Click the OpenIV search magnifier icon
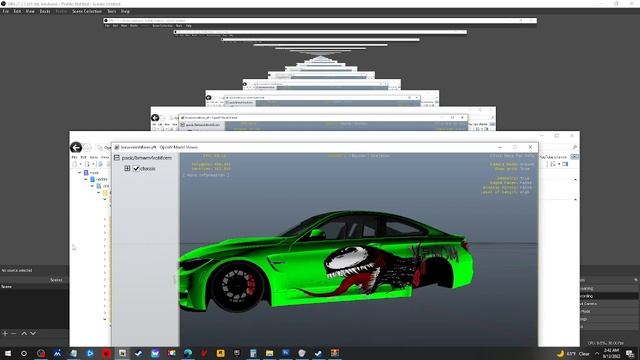This screenshot has height=360, width=640. coord(575,147)
